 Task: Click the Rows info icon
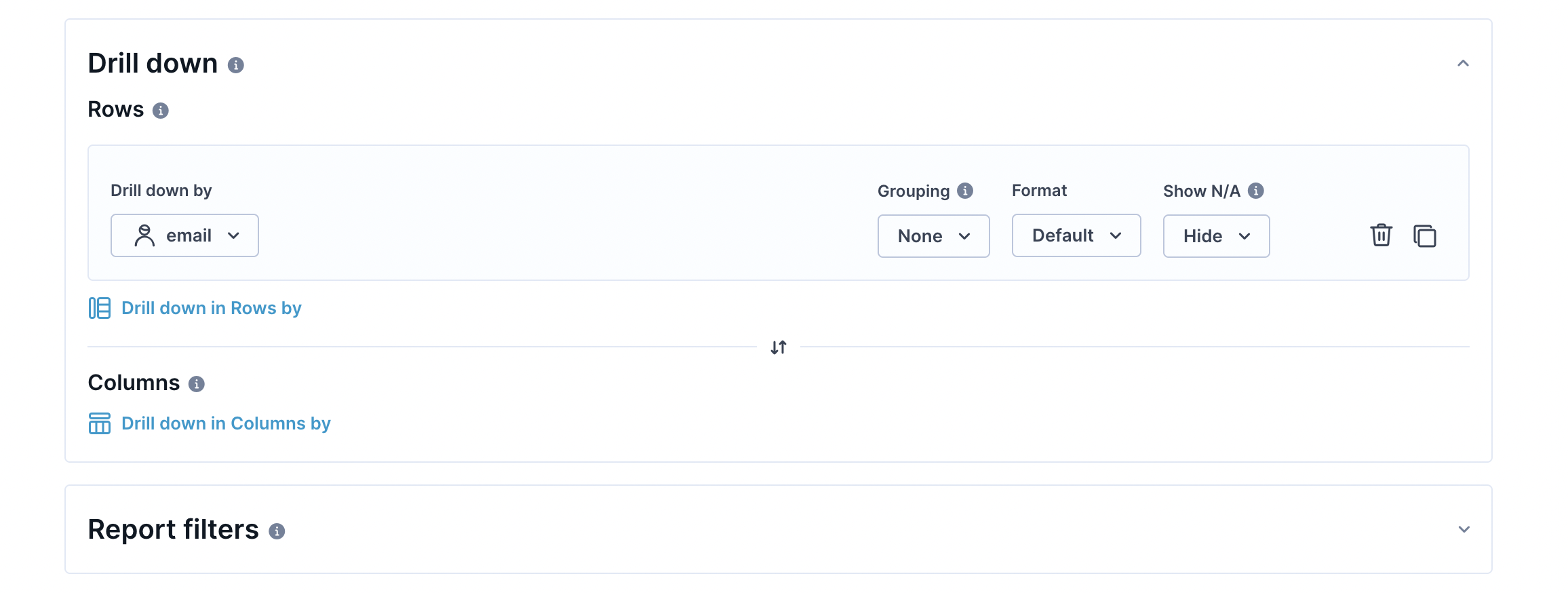[161, 111]
